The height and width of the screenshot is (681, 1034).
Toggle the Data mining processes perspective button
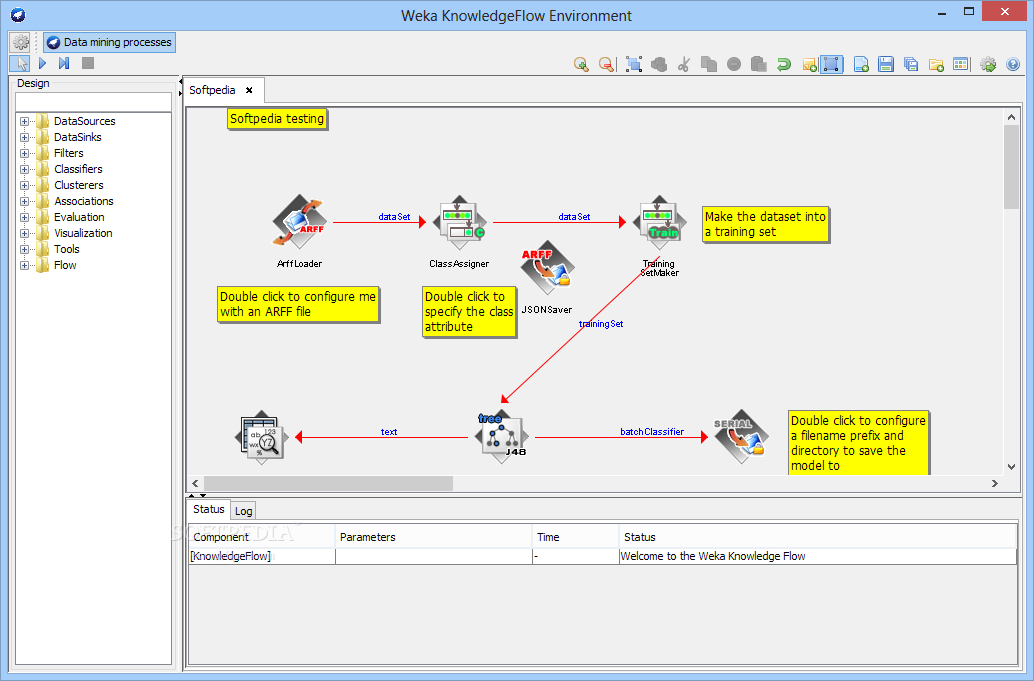click(x=109, y=42)
